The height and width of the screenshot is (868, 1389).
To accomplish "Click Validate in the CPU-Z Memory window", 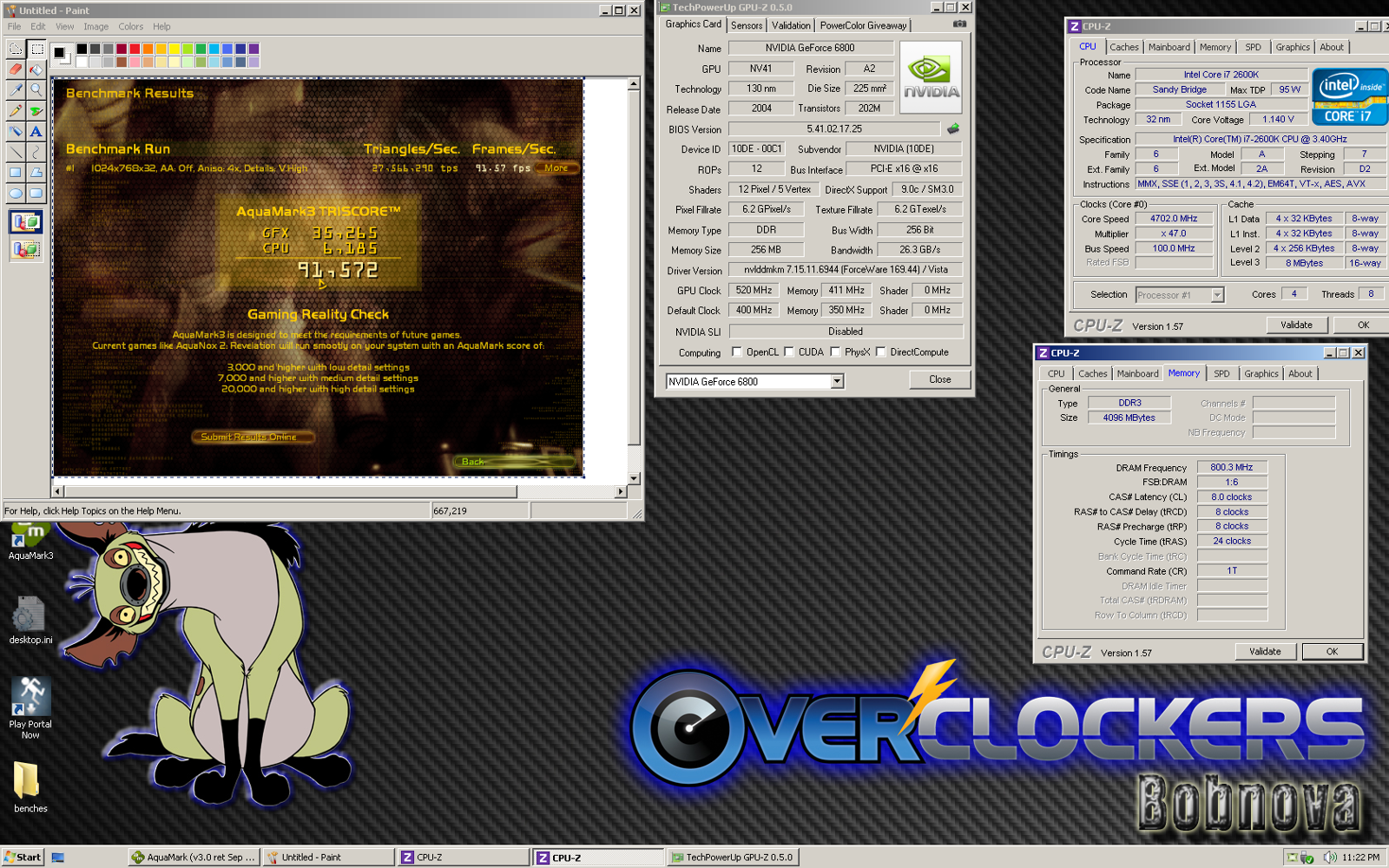I will tap(1265, 651).
